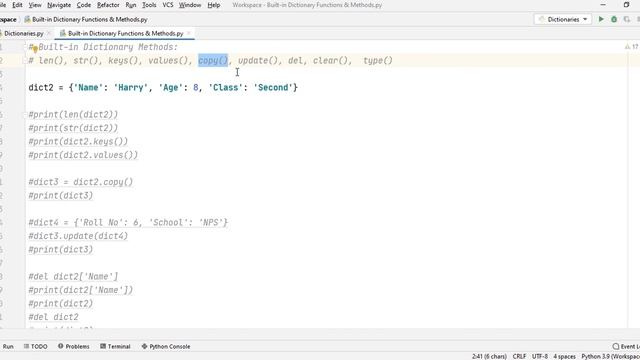Switch to the Dictionaries.py tab

click(x=24, y=33)
